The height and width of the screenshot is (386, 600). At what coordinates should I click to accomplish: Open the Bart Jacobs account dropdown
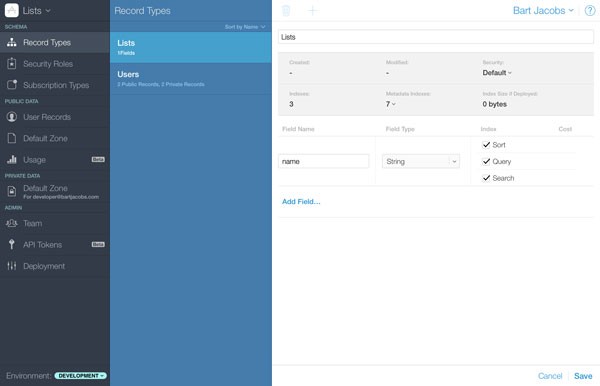(x=543, y=11)
